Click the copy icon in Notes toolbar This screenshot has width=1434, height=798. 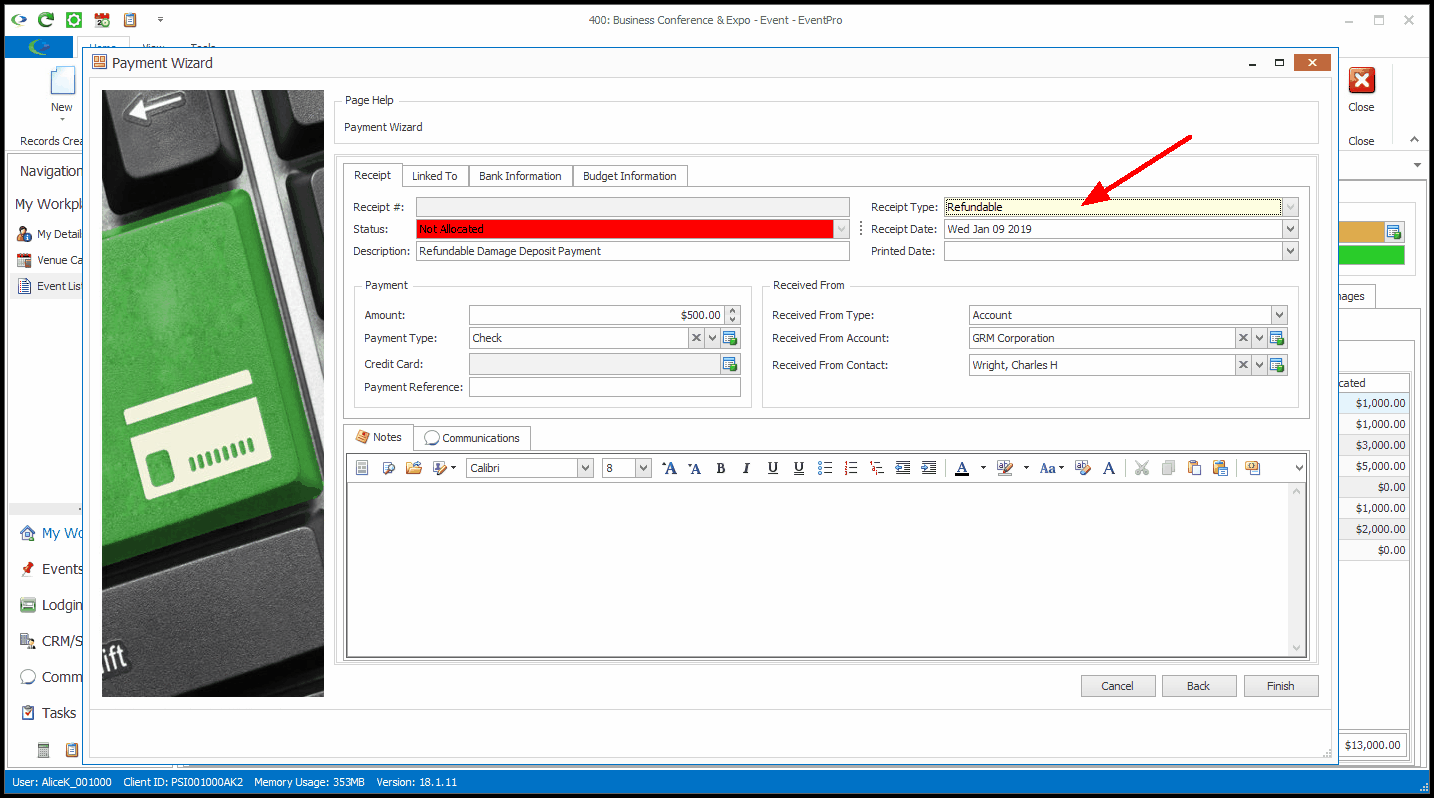pos(1168,468)
